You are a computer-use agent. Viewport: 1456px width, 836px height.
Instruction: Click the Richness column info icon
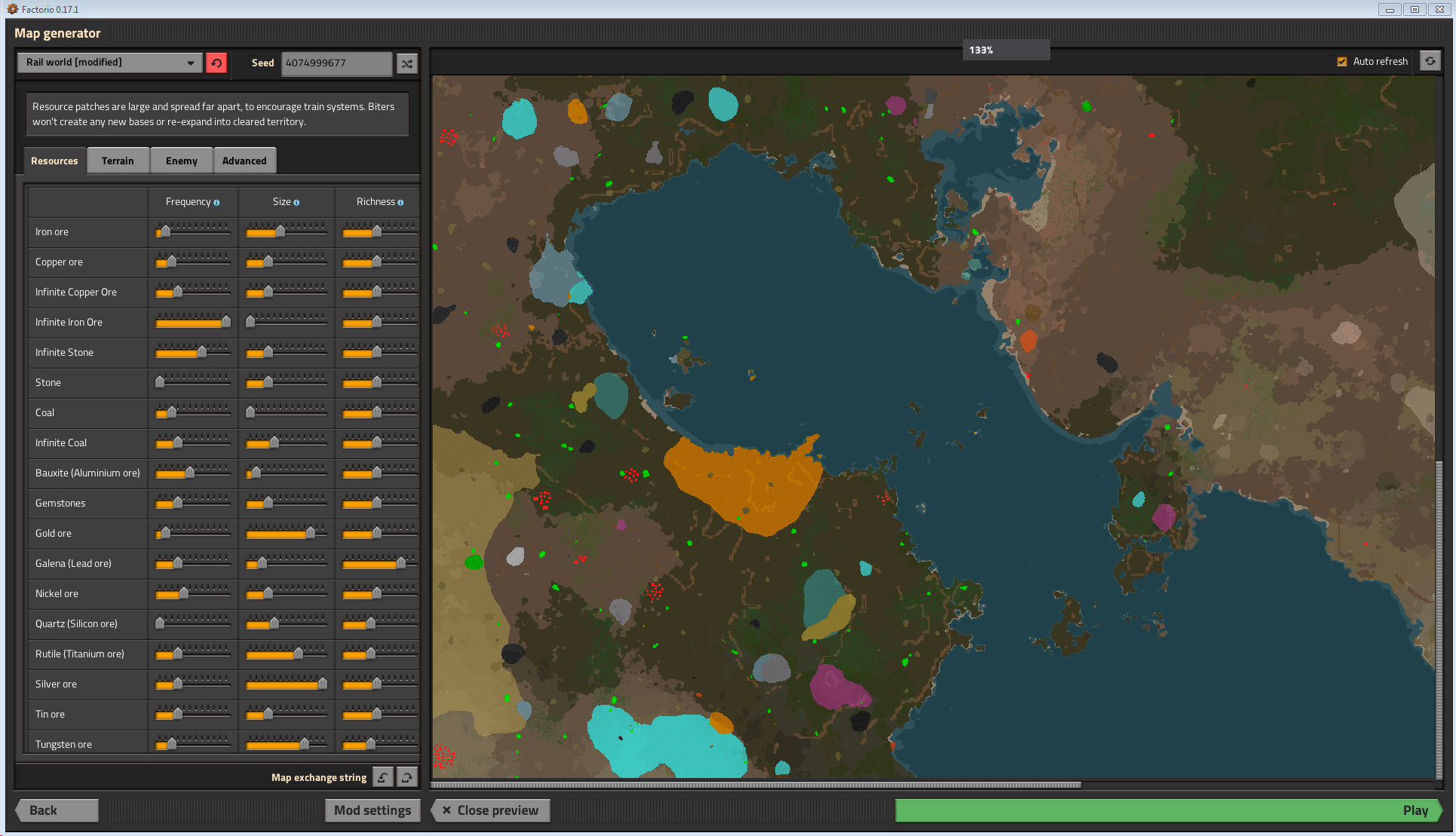(400, 202)
